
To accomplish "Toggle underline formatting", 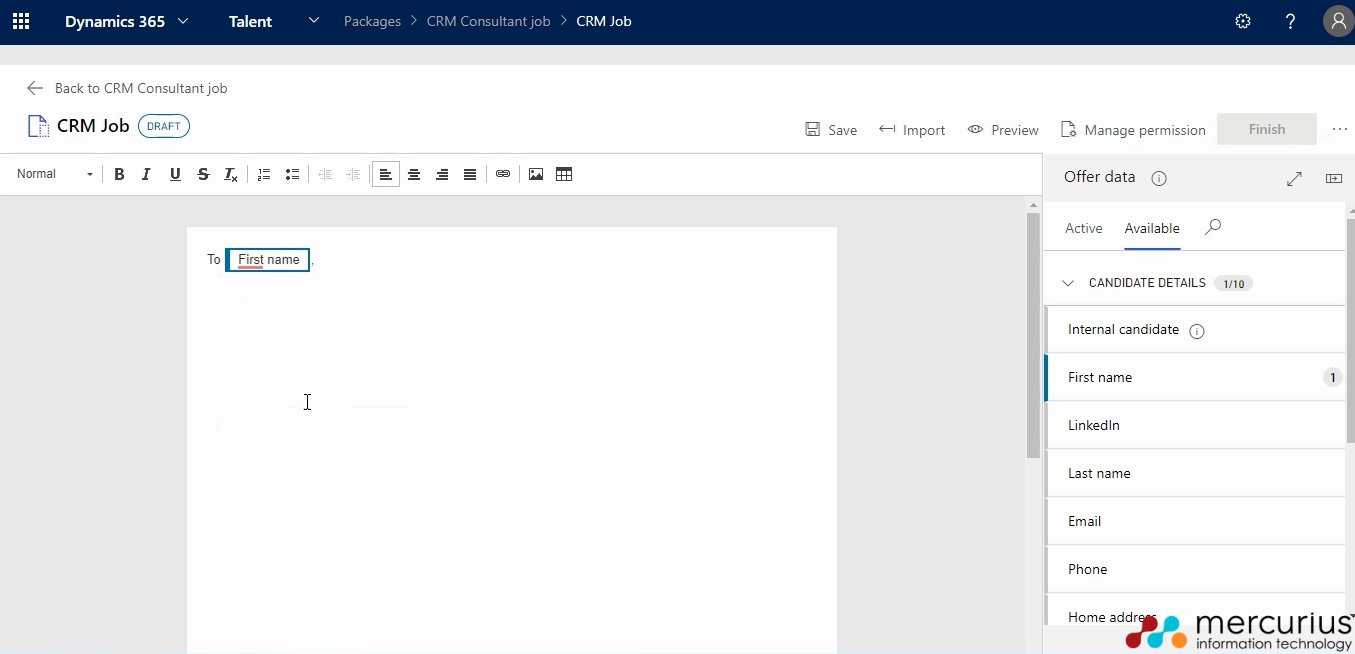I will pyautogui.click(x=175, y=174).
